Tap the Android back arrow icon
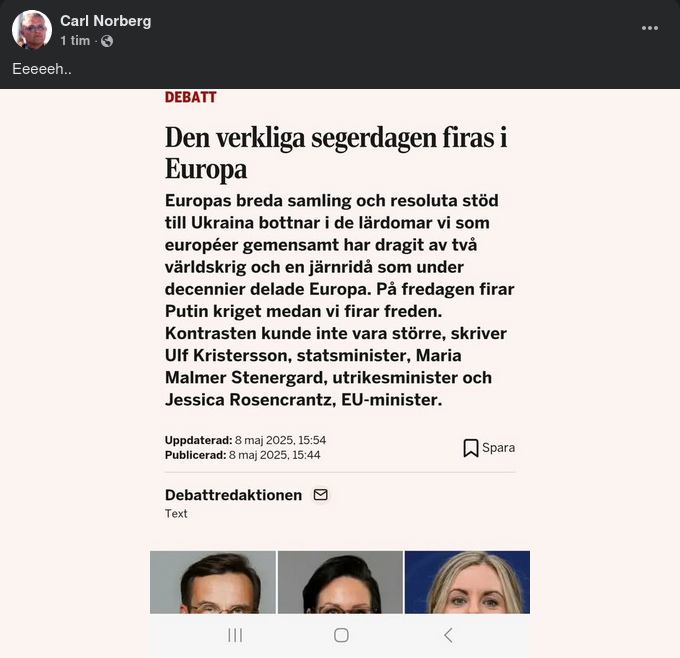 tap(448, 635)
